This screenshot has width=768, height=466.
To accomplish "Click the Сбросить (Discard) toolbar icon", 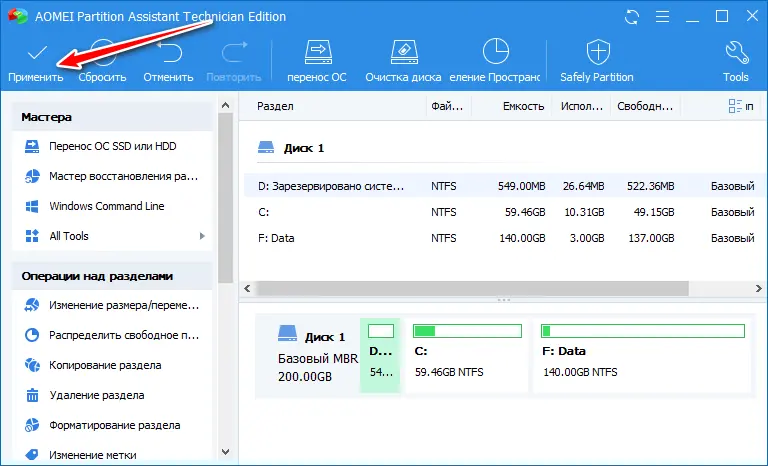I will (102, 59).
